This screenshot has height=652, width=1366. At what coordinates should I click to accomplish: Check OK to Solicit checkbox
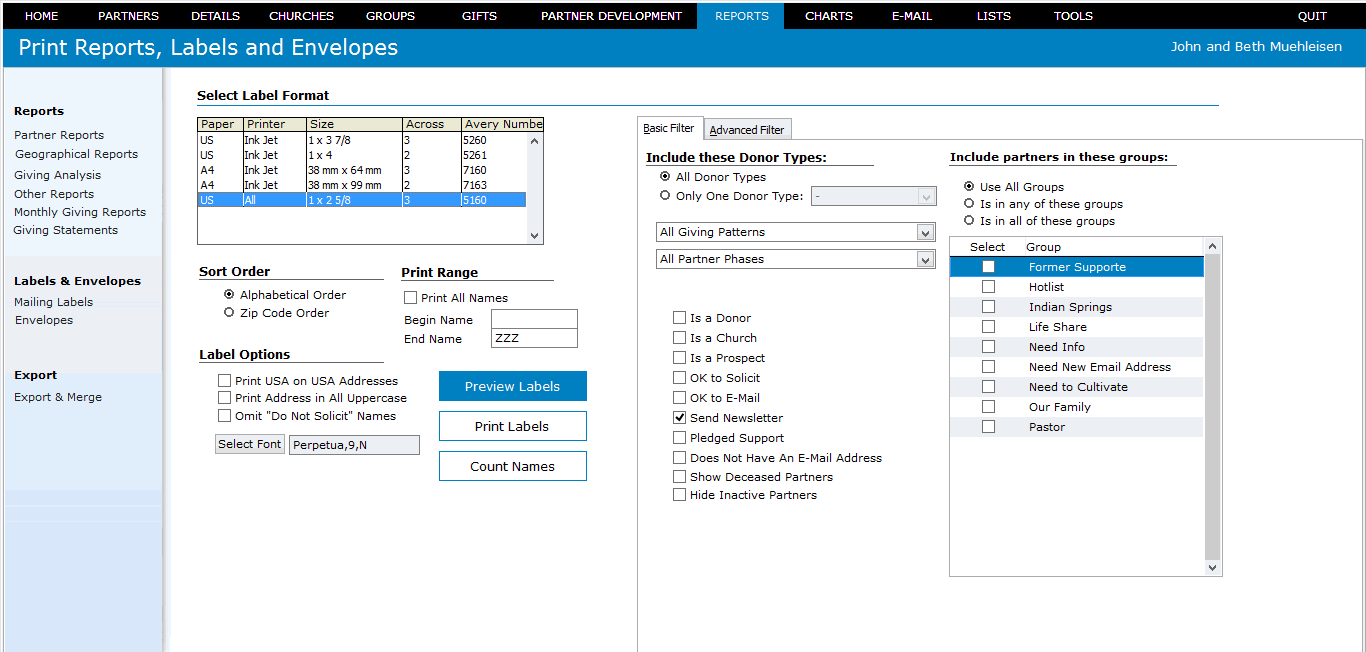[680, 378]
